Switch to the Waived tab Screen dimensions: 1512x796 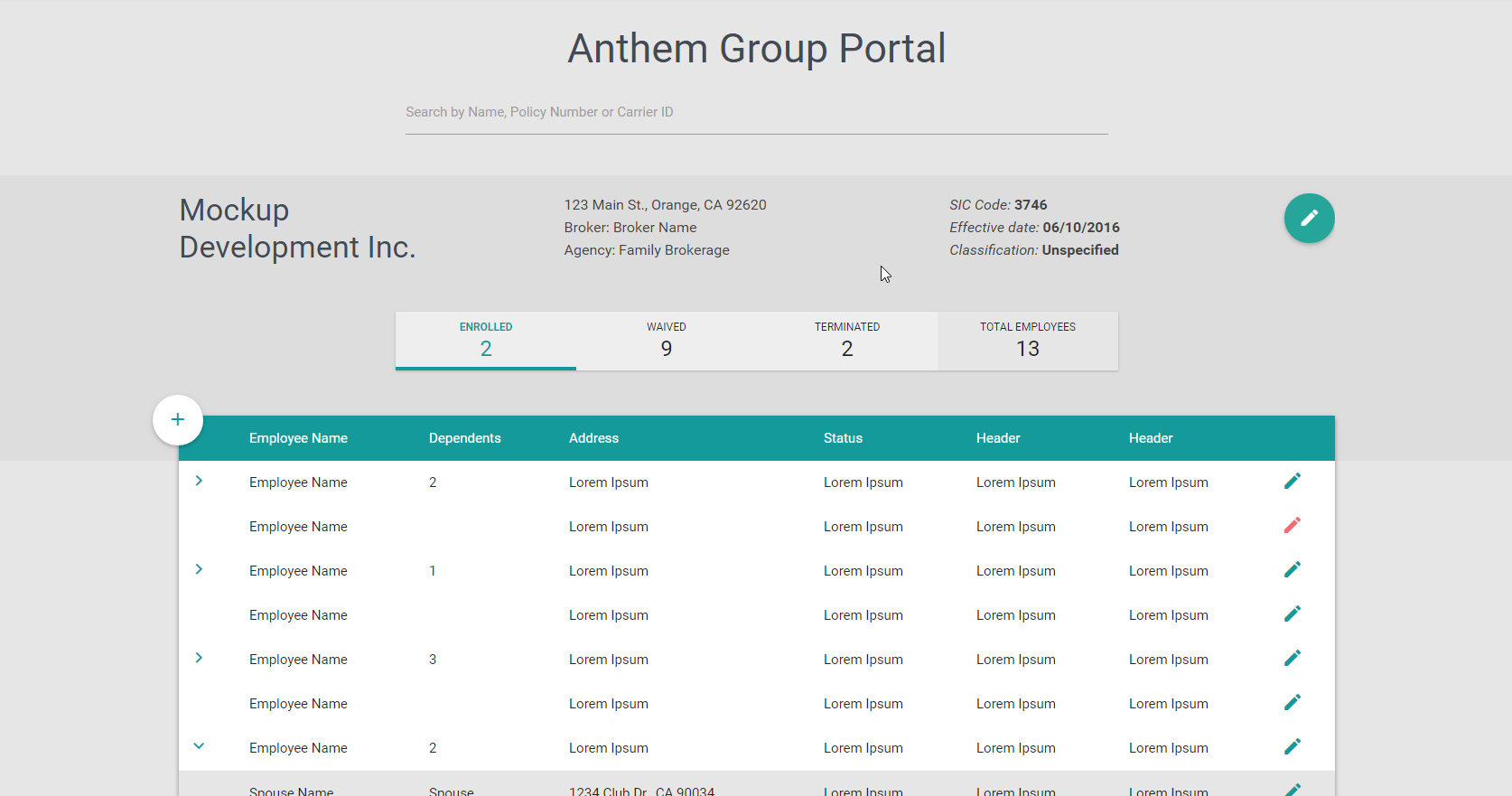pyautogui.click(x=667, y=341)
